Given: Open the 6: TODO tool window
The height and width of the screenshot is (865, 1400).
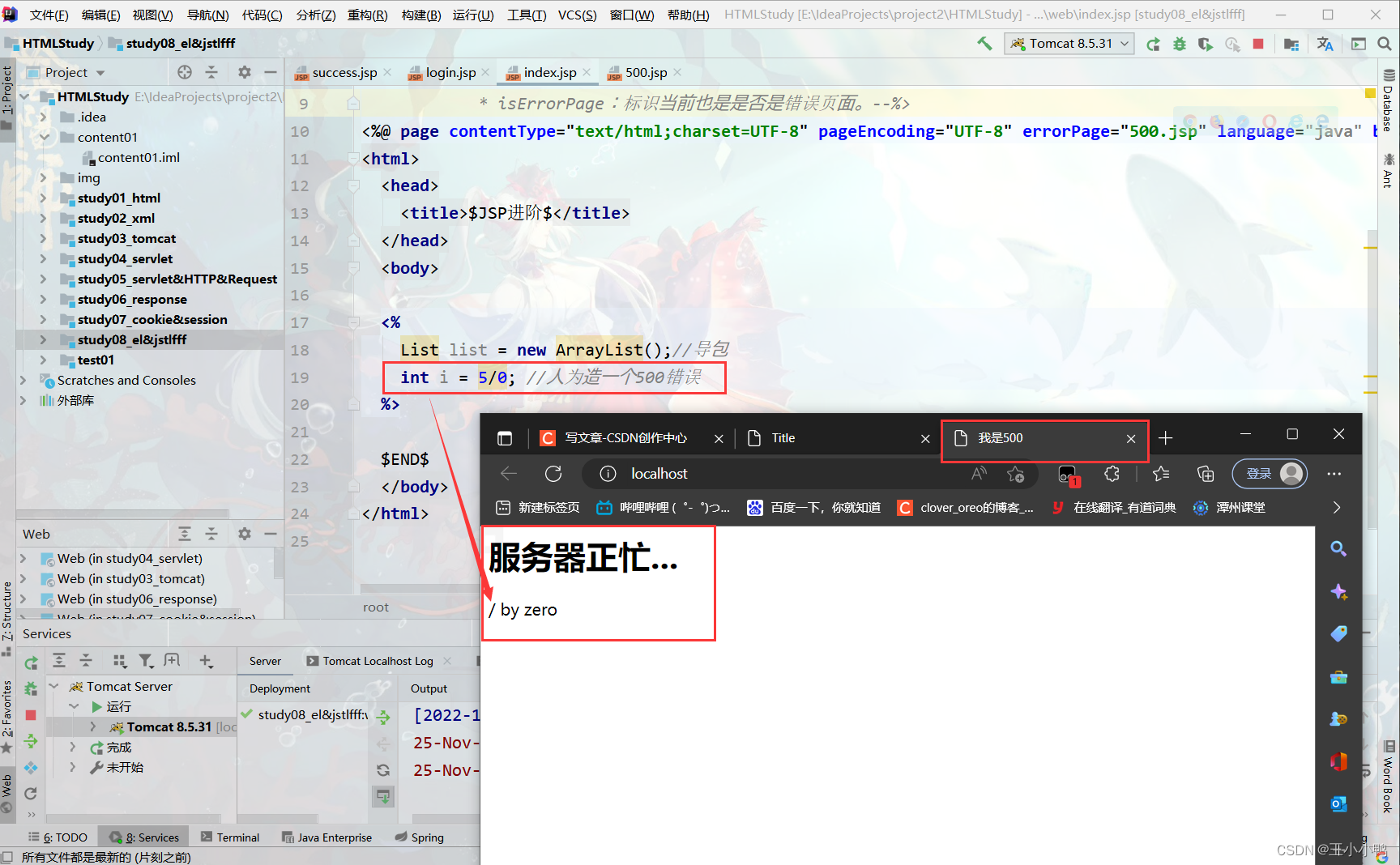Looking at the screenshot, I should (x=58, y=837).
